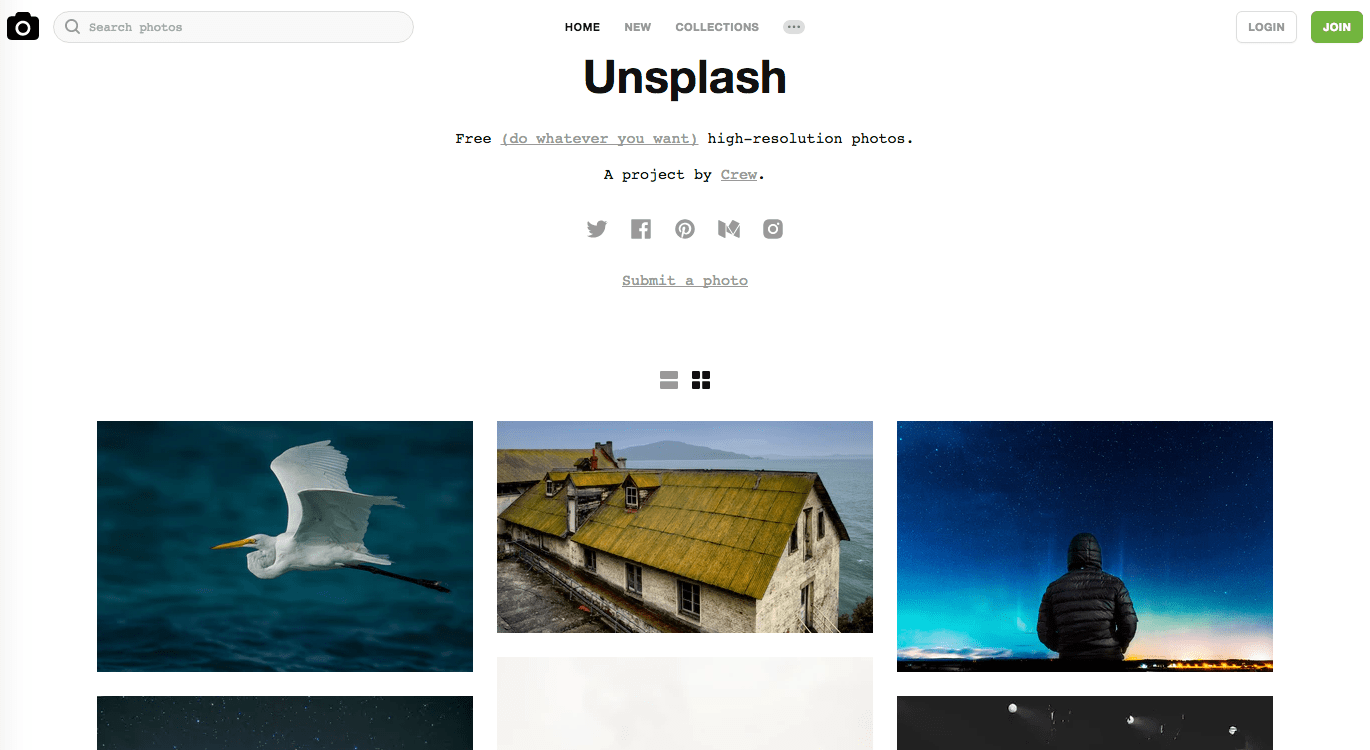Click the LOGIN button

[1266, 27]
